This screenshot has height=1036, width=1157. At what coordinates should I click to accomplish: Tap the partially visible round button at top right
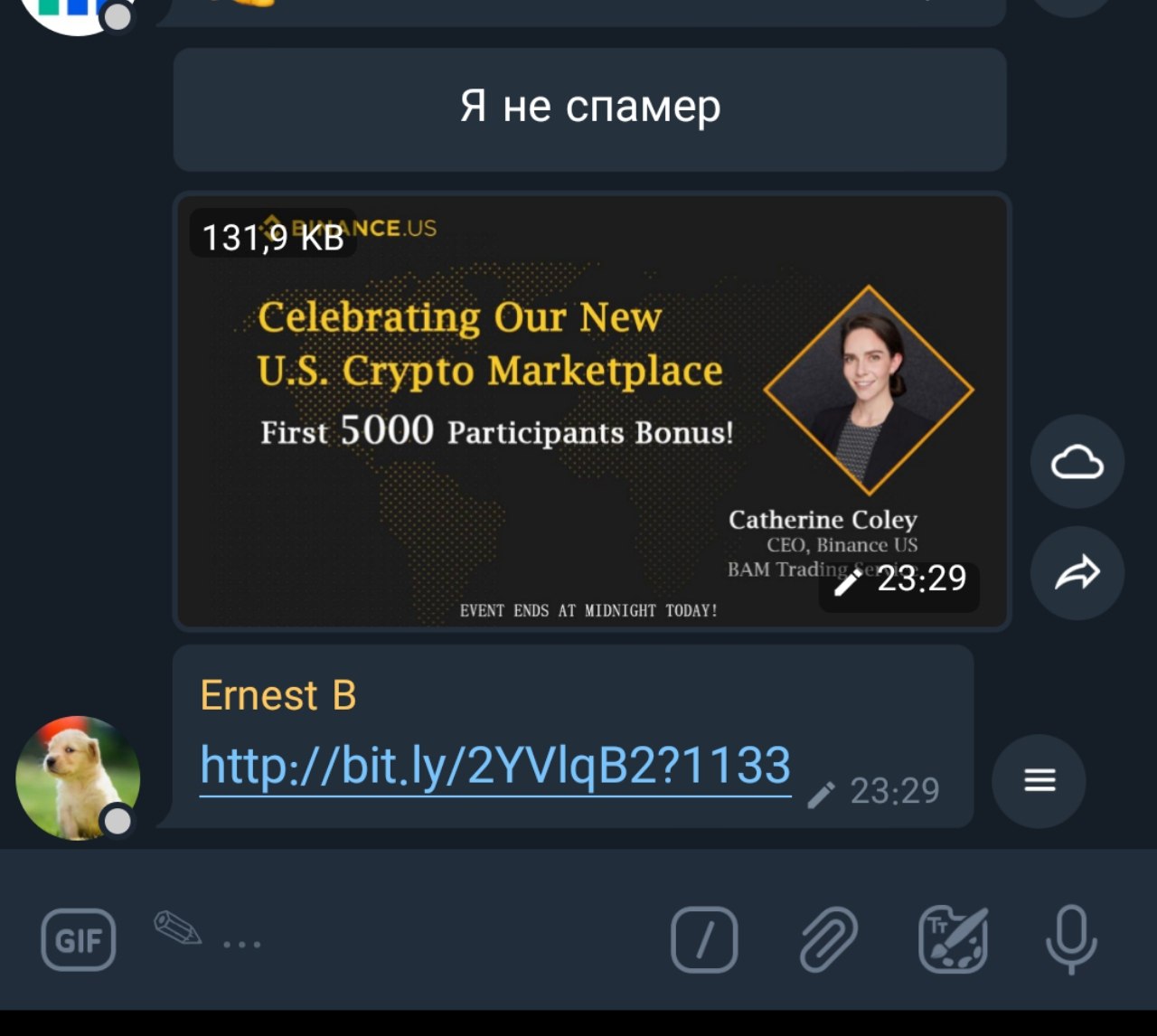[x=1073, y=7]
